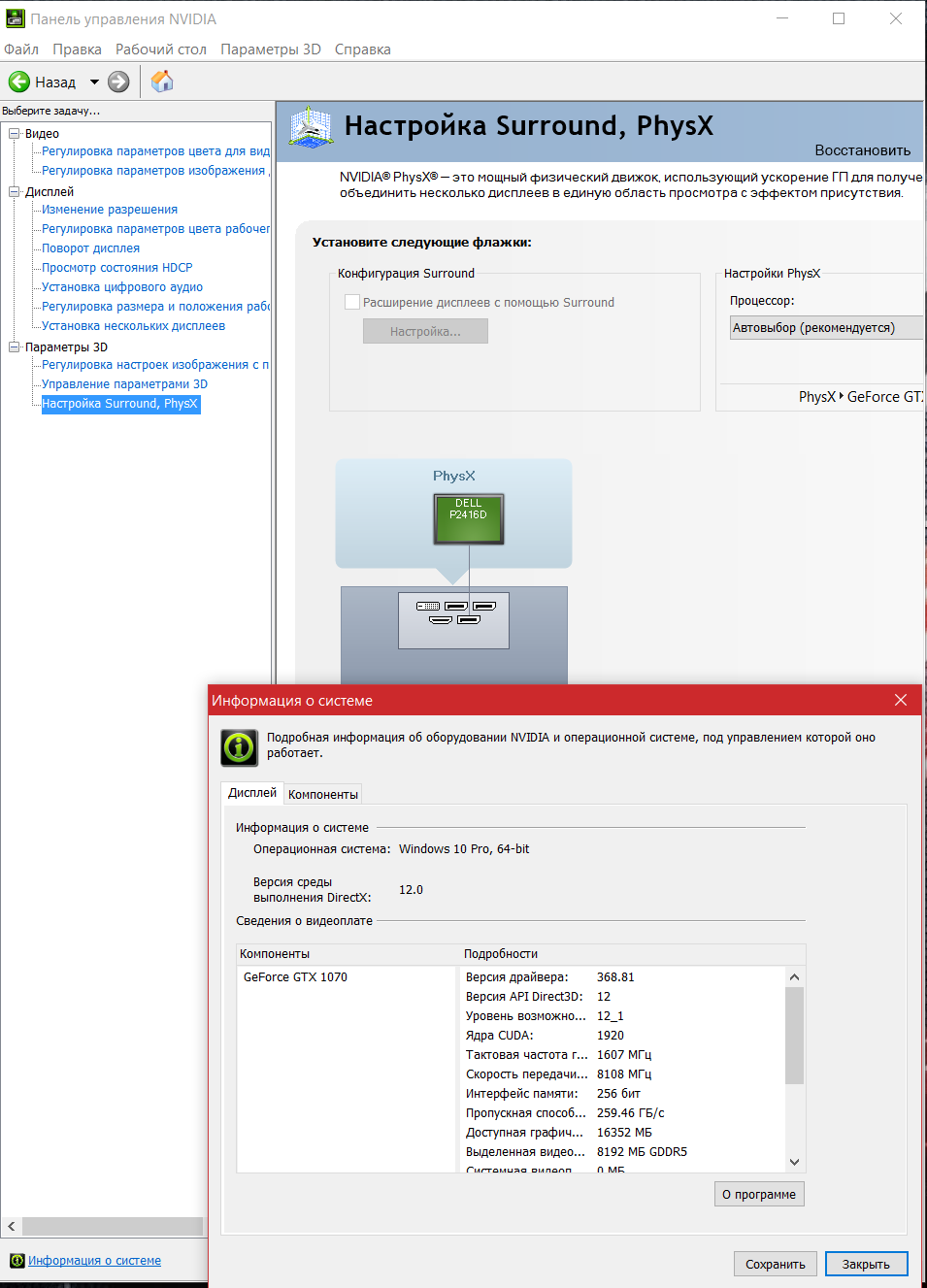Select the DELL P2416D monitor thumbnail
Image resolution: width=927 pixels, height=1288 pixels.
(x=469, y=518)
